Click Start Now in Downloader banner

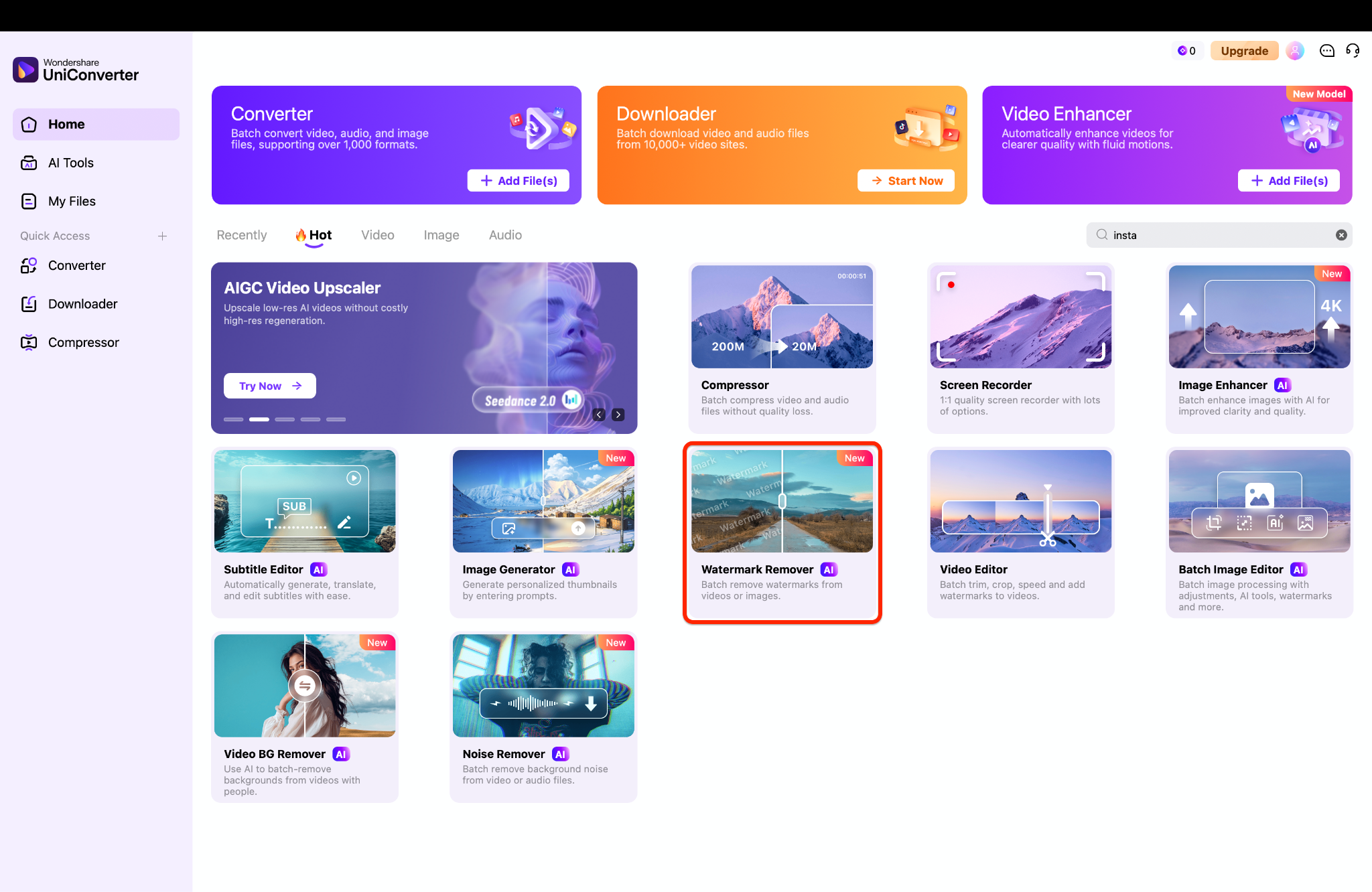click(906, 181)
